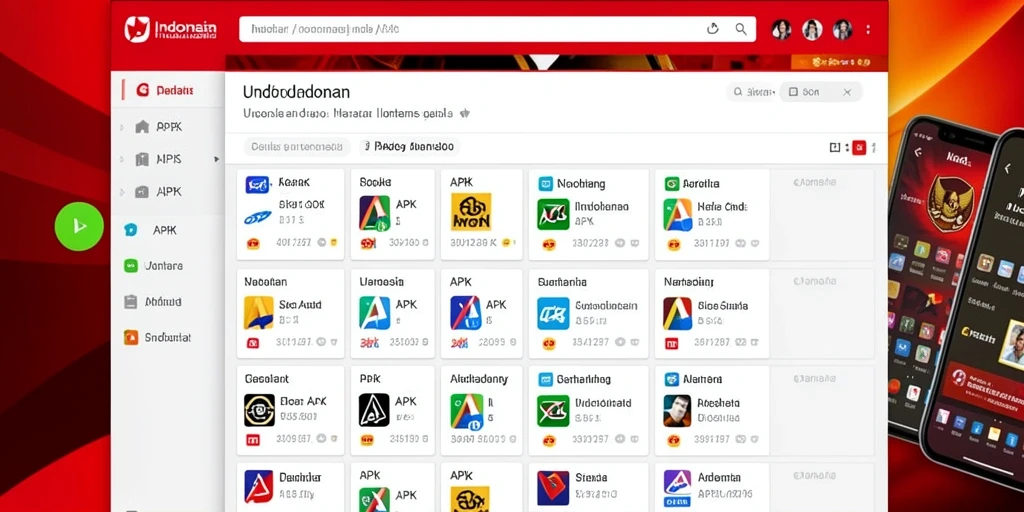Image resolution: width=1024 pixels, height=512 pixels.
Task: Click the home icon beside APPK in sidebar
Action: click(x=142, y=127)
